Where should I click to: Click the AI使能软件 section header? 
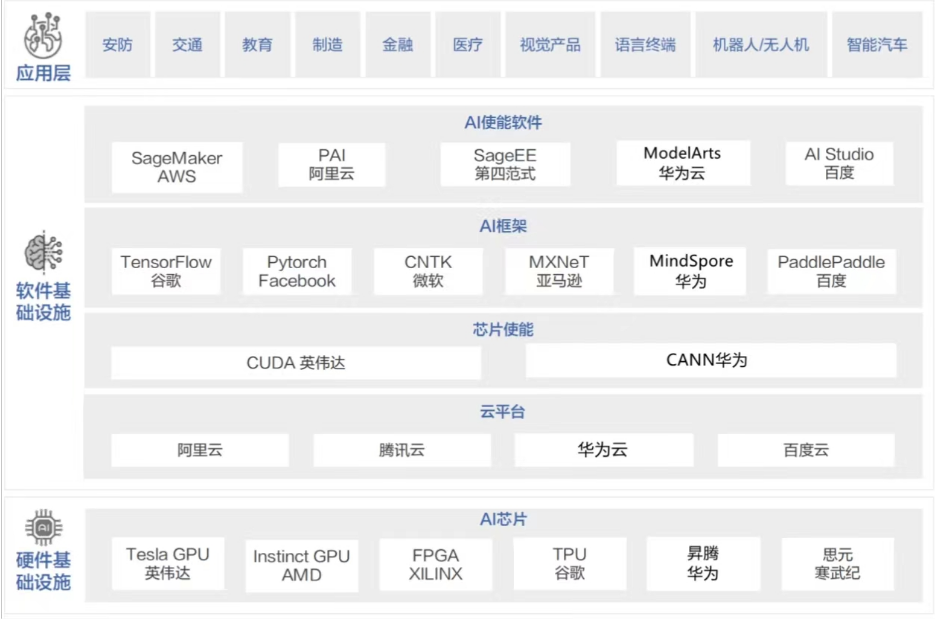pyautogui.click(x=501, y=122)
